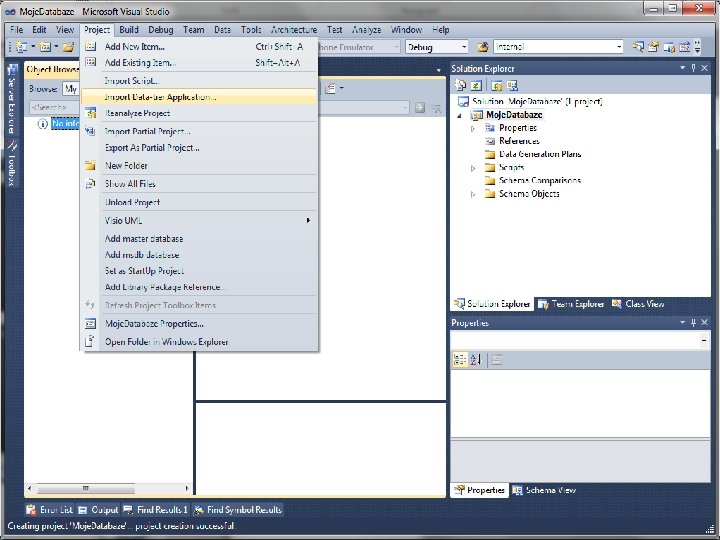Viewport: 720px width, 540px height.
Task: Select Import Data-tier Application entry
Action: coord(199,97)
